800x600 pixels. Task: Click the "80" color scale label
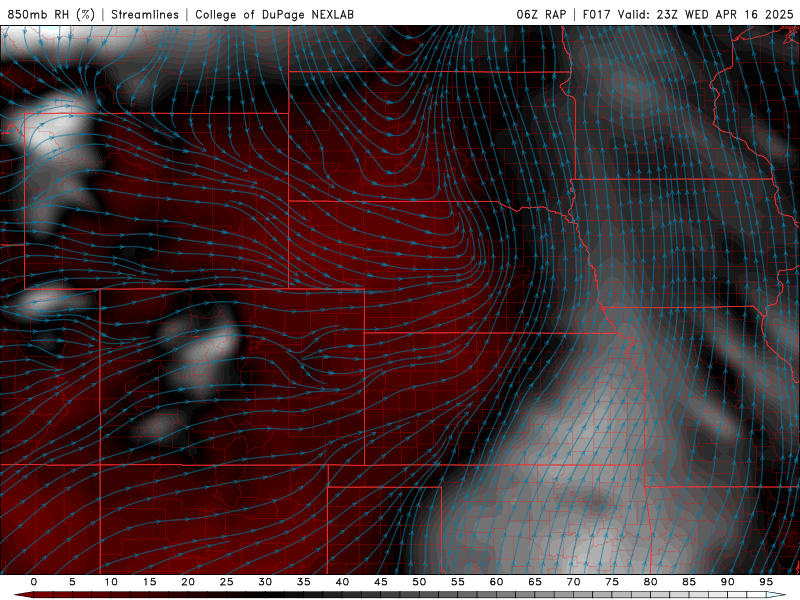pos(651,582)
